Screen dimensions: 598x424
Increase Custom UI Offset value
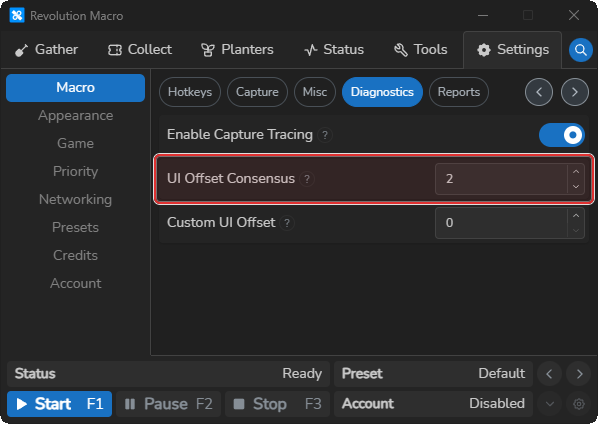(576, 216)
